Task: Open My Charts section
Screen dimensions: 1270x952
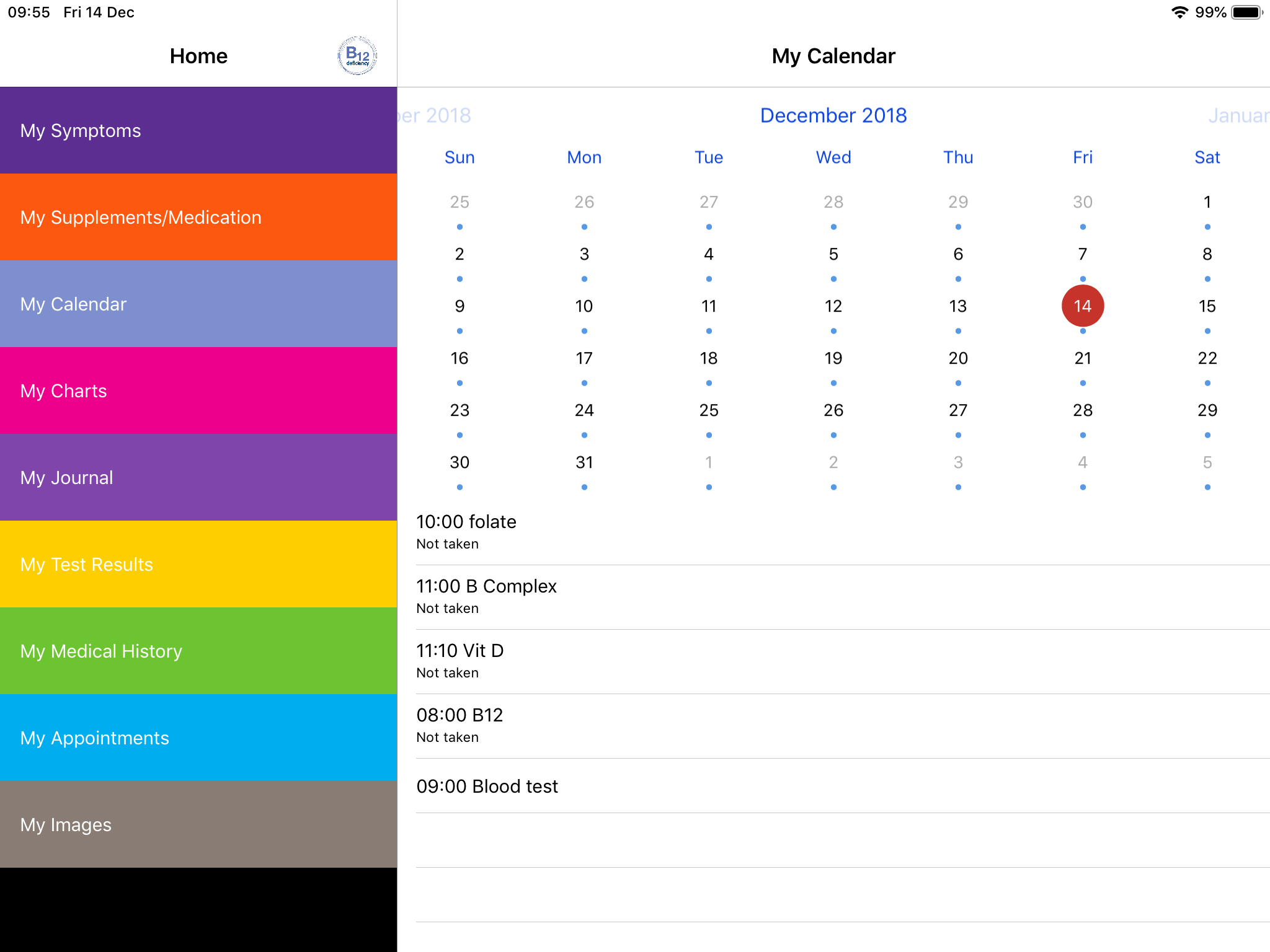Action: [198, 390]
